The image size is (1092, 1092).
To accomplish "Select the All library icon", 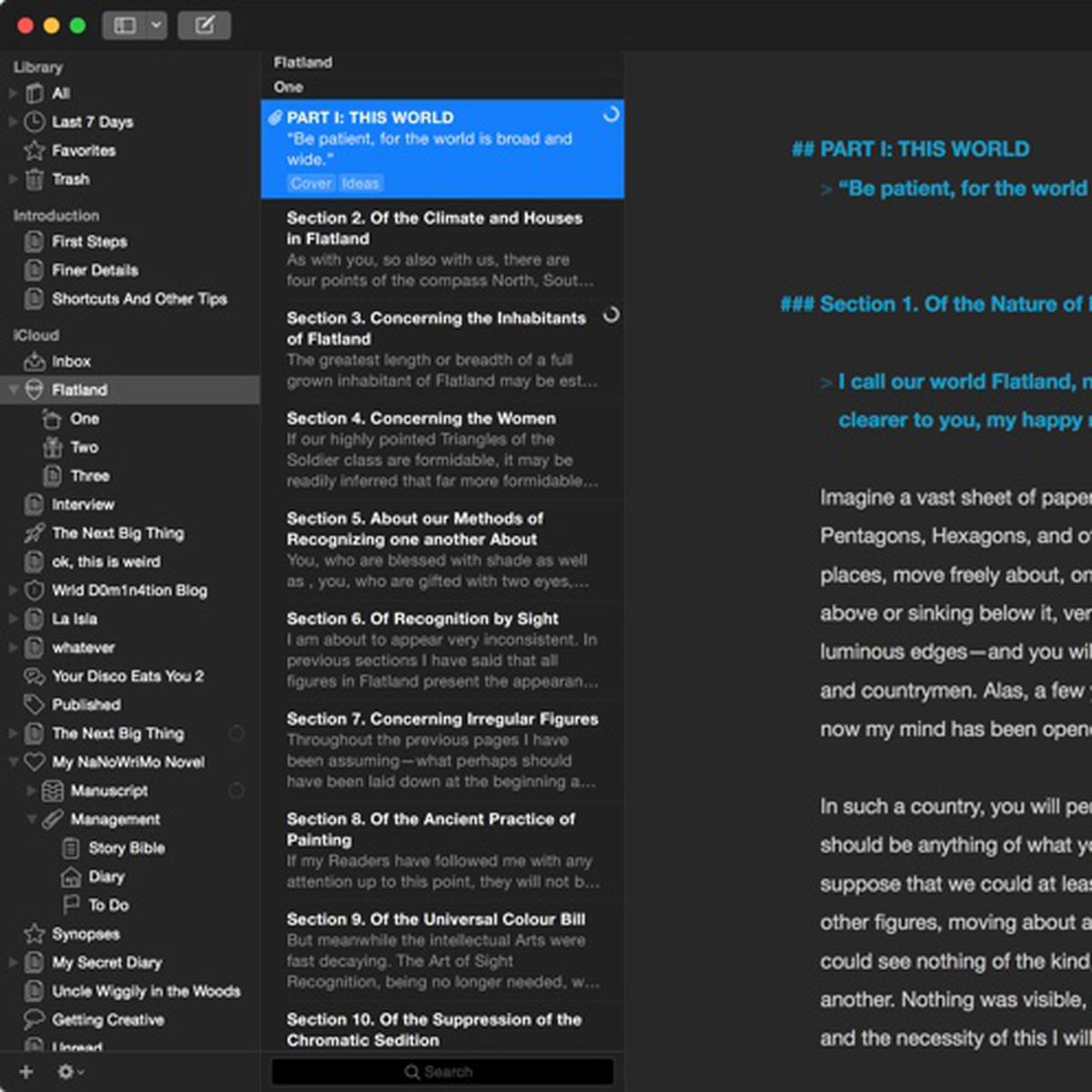I will coord(35,93).
